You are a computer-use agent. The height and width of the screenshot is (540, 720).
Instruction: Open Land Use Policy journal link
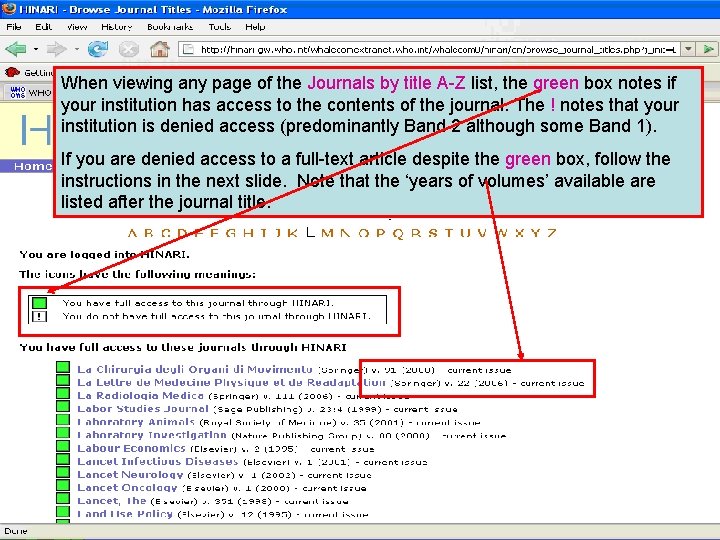pyautogui.click(x=125, y=514)
